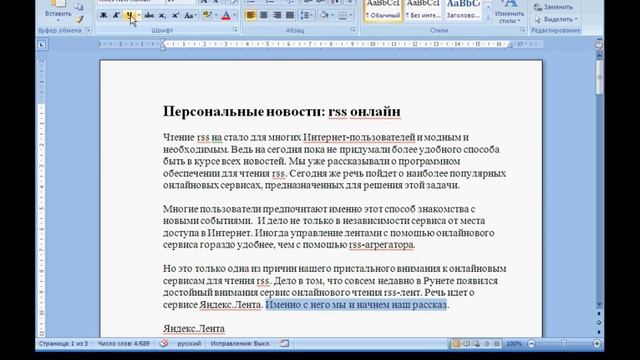Click Next Page browse button
This screenshot has width=640, height=360.
(x=599, y=331)
